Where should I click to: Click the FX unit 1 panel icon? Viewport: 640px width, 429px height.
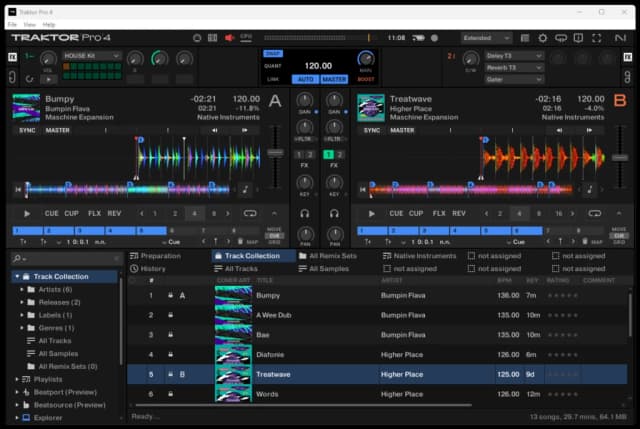13,57
